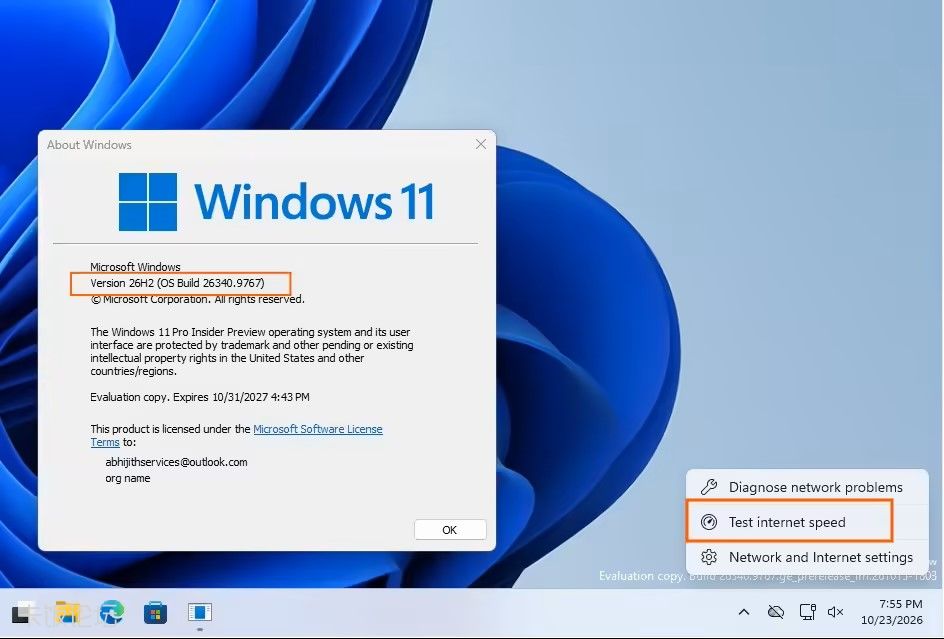Click the "org name" text
The width and height of the screenshot is (944, 639).
click(x=128, y=478)
